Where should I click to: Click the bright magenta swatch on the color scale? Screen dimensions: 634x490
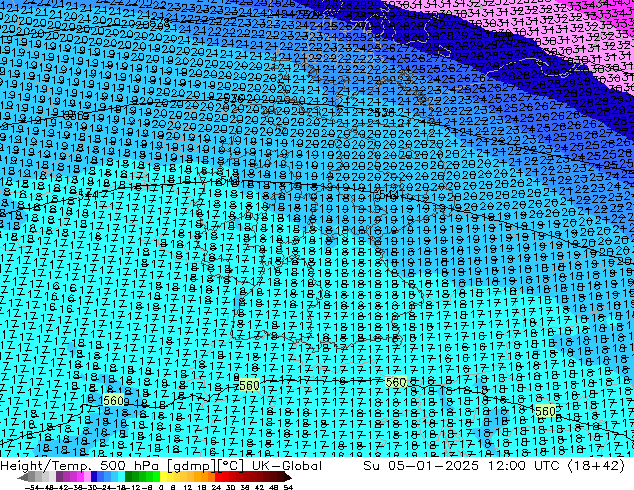point(80,477)
